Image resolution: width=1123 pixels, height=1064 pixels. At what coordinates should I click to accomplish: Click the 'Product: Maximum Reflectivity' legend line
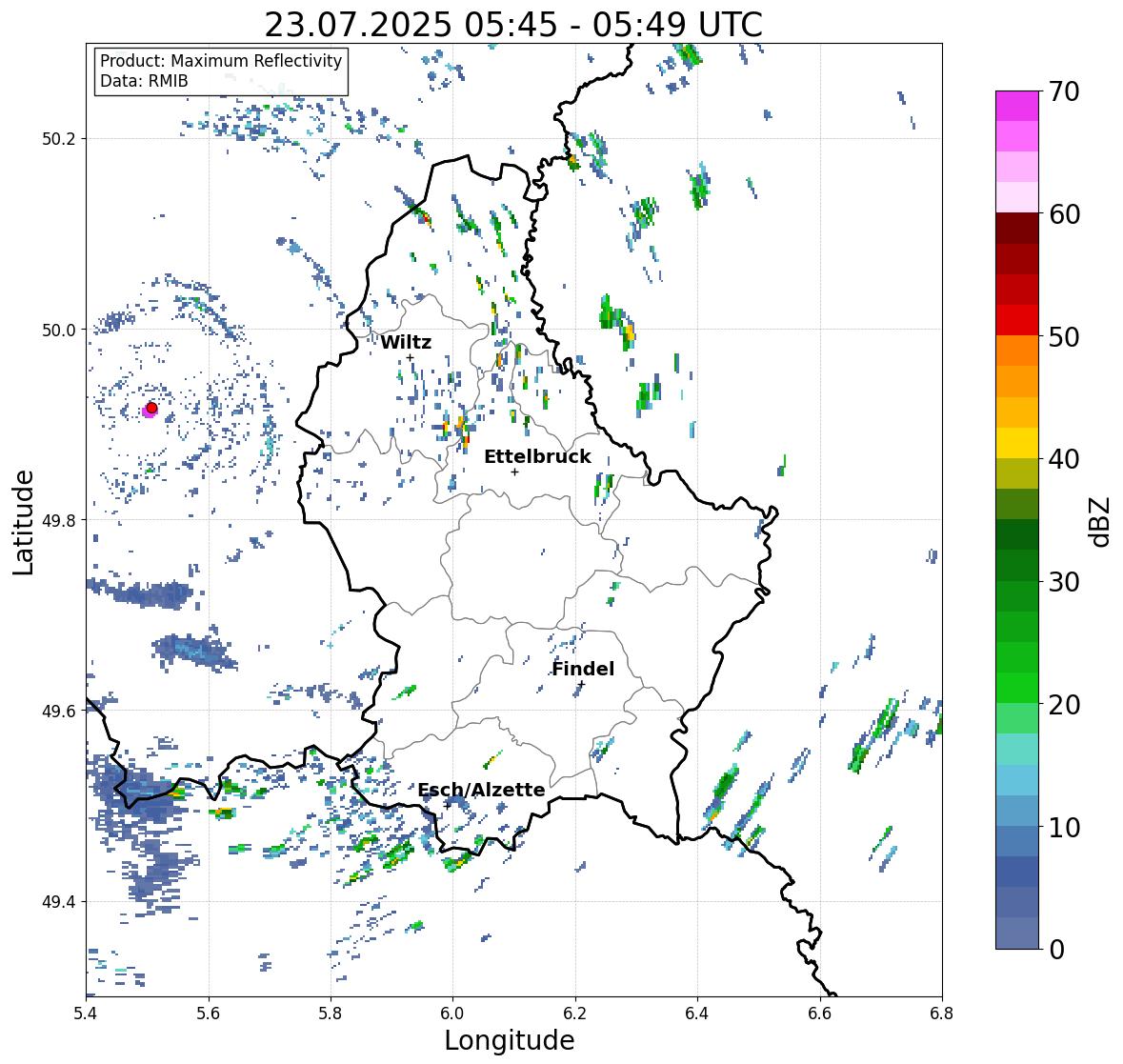[221, 61]
